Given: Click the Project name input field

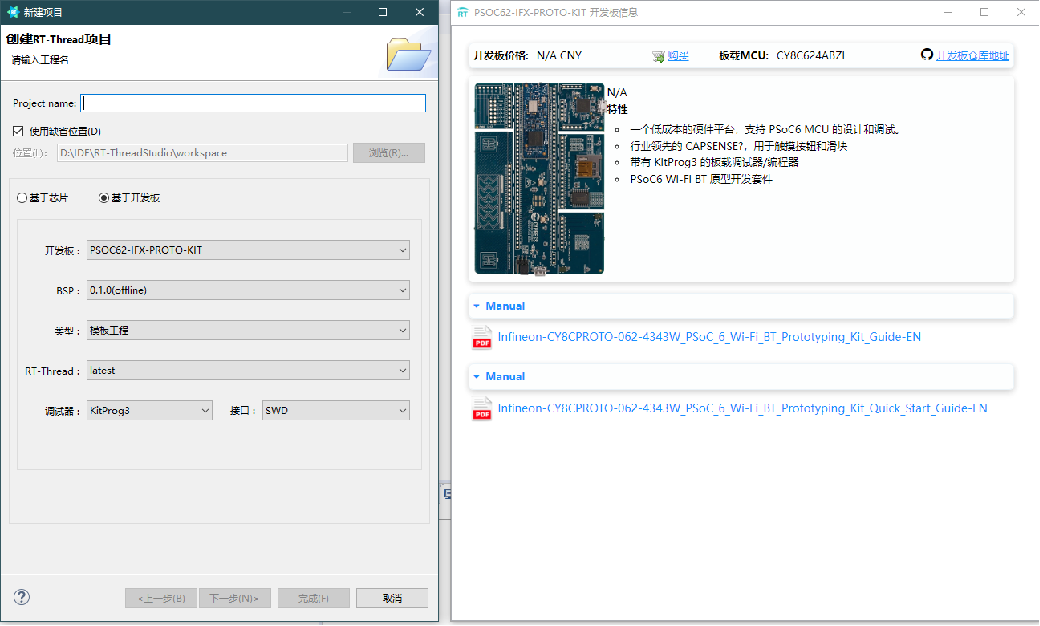Looking at the screenshot, I should coord(253,103).
